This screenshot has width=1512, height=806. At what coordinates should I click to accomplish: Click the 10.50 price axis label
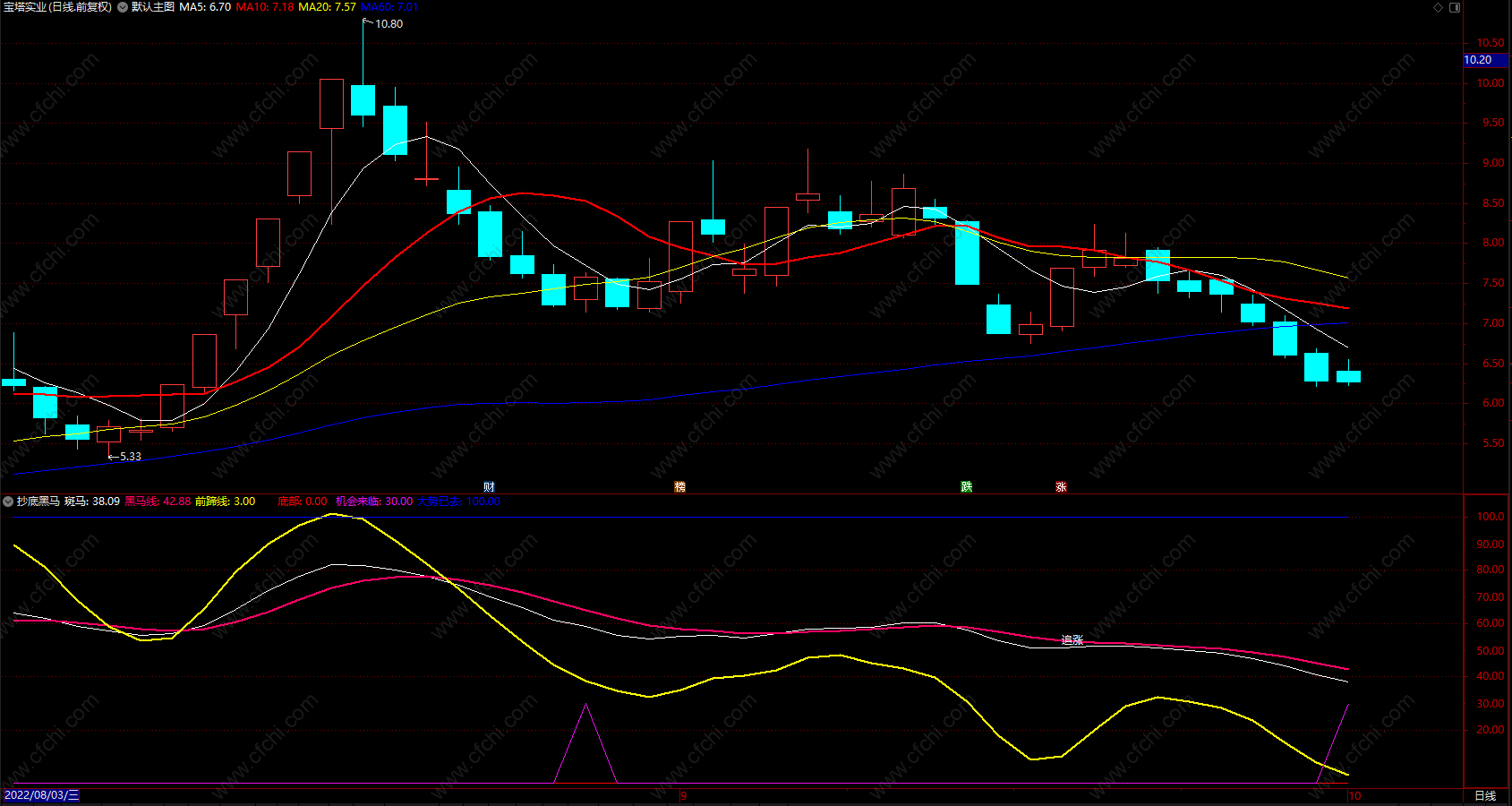pyautogui.click(x=1491, y=43)
